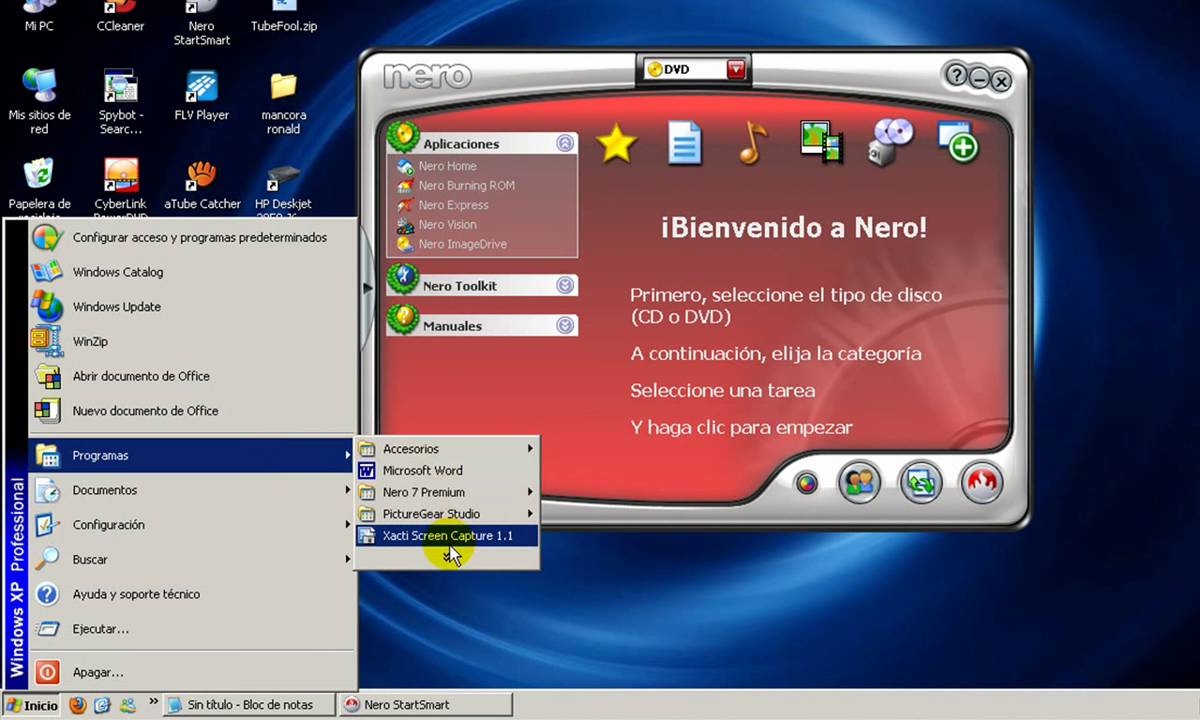Select the Copy and Backup discs icon
Image resolution: width=1200 pixels, height=720 pixels.
tap(892, 142)
